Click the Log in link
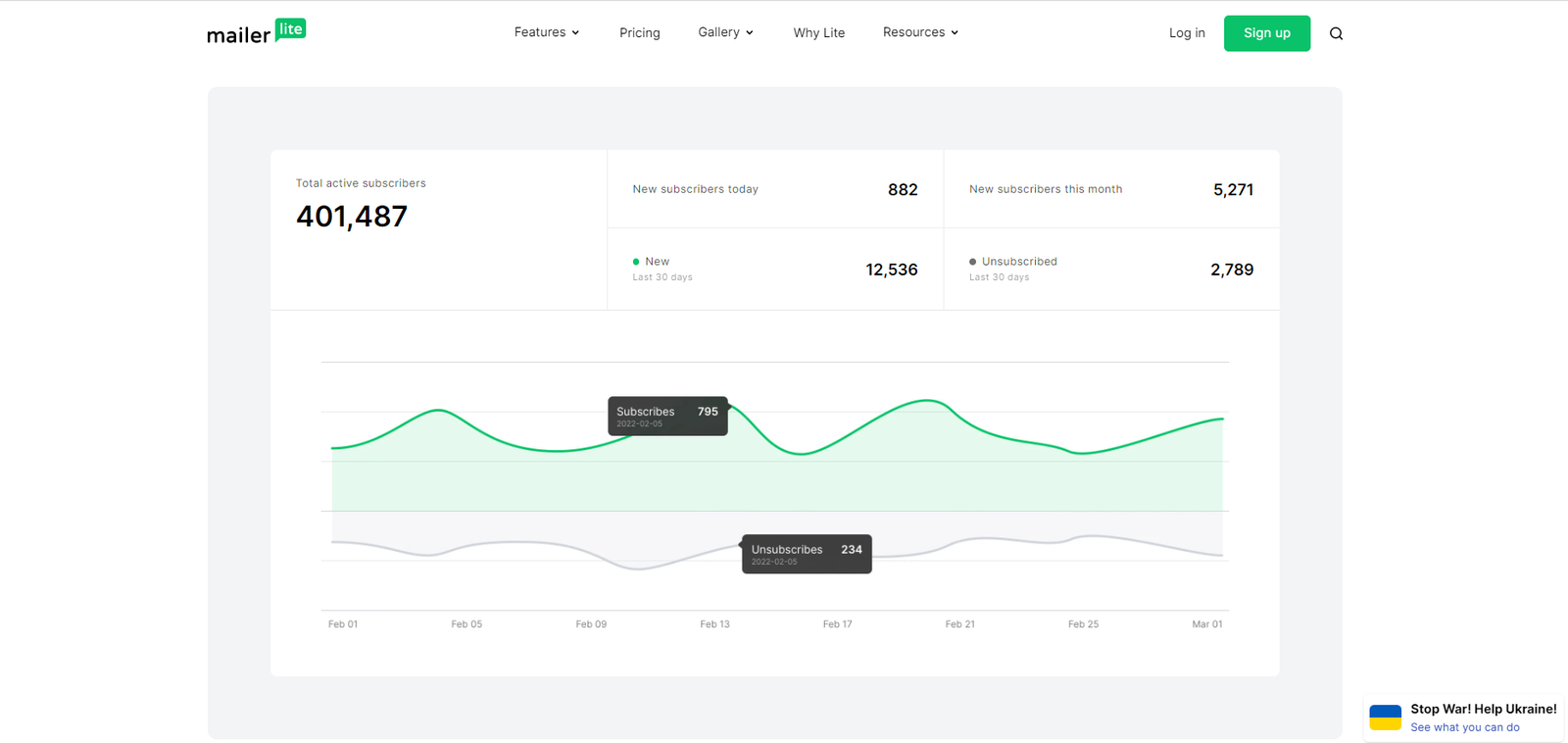This screenshot has width=1568, height=743. pyautogui.click(x=1187, y=33)
